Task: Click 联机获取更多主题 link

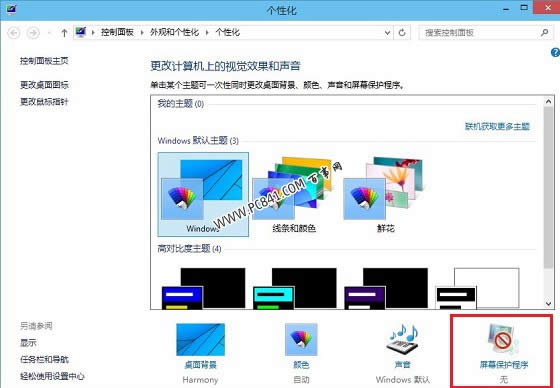Action: 497,126
